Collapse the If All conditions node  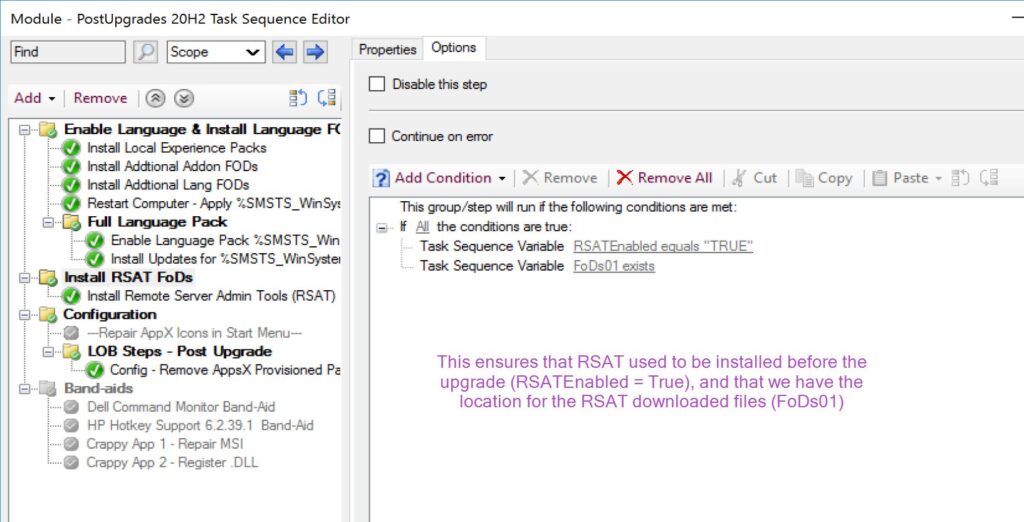tap(382, 227)
